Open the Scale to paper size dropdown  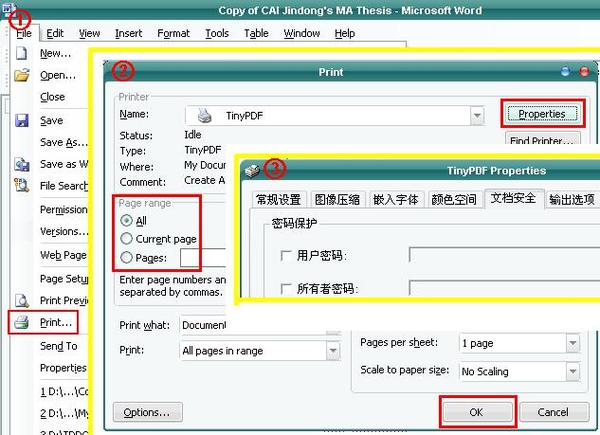[x=573, y=371]
